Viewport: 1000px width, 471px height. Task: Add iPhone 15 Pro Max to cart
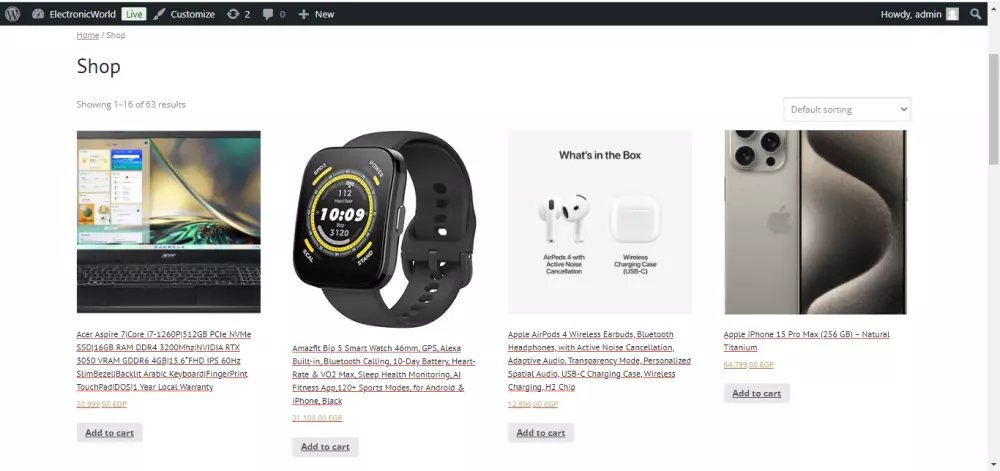pyautogui.click(x=756, y=393)
